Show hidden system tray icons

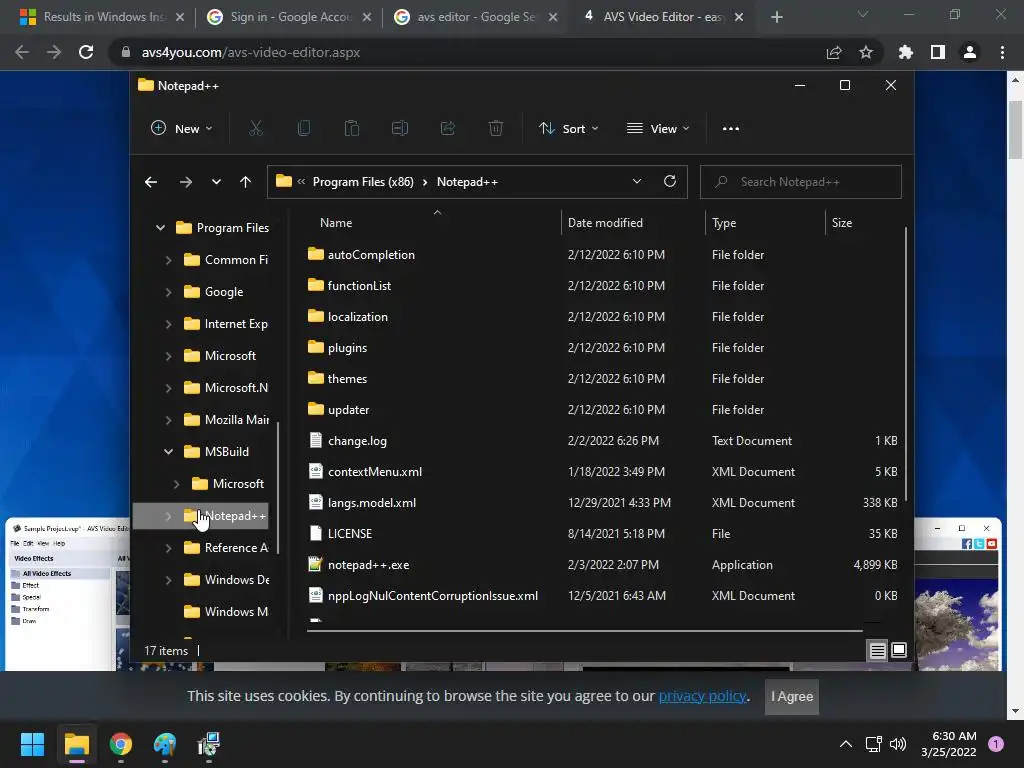(x=846, y=744)
